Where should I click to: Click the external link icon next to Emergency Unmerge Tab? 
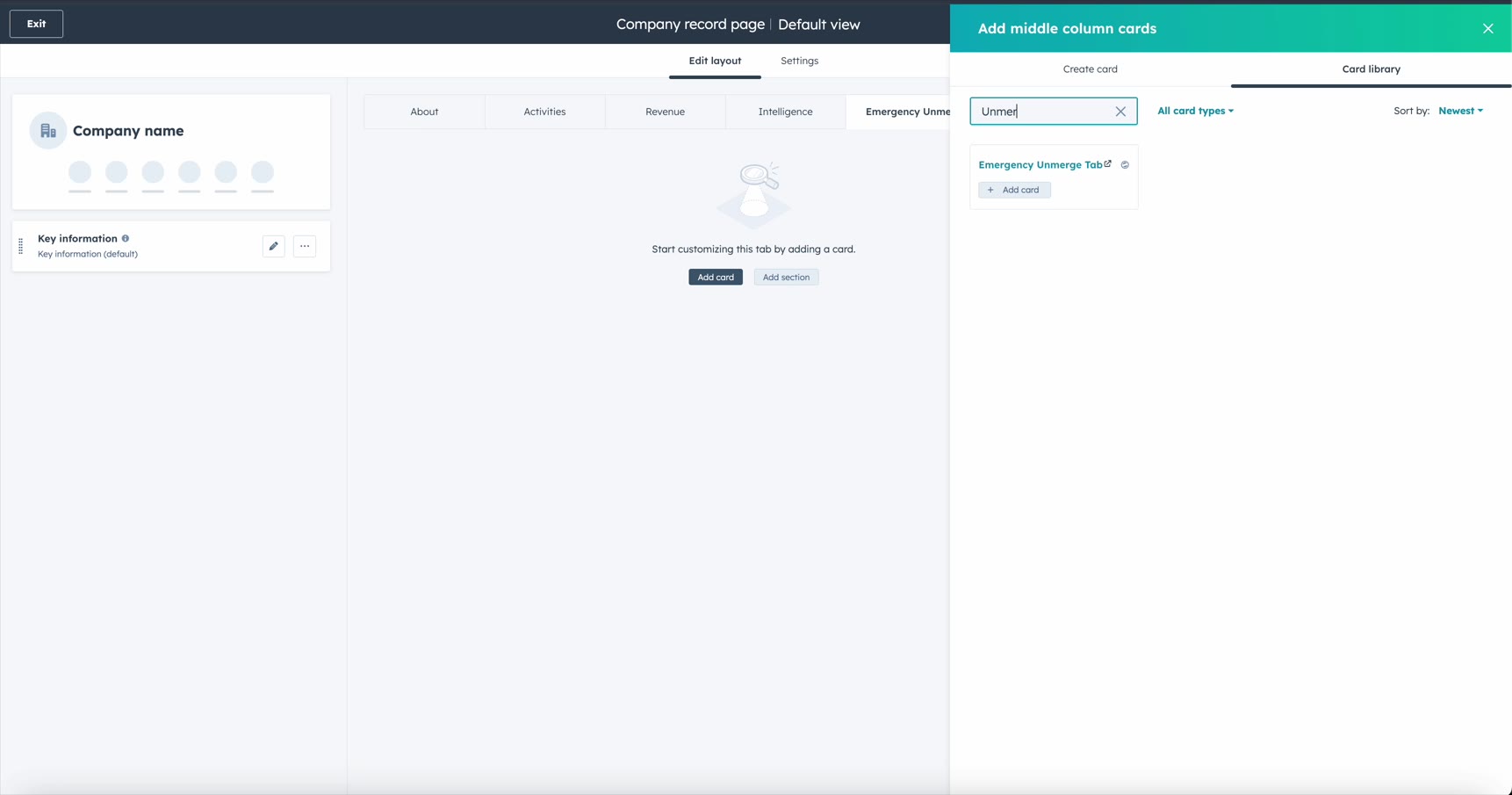pyautogui.click(x=1108, y=163)
